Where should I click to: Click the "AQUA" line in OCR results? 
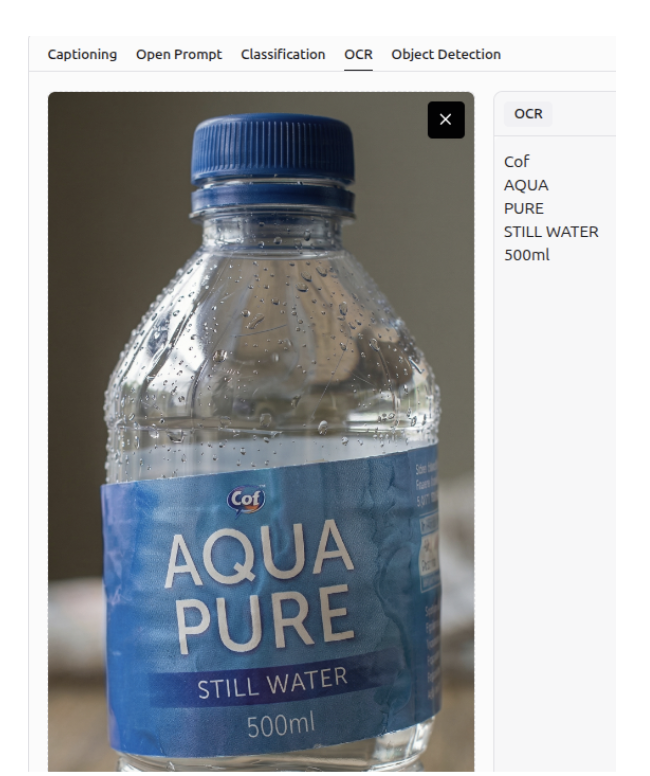coord(526,185)
